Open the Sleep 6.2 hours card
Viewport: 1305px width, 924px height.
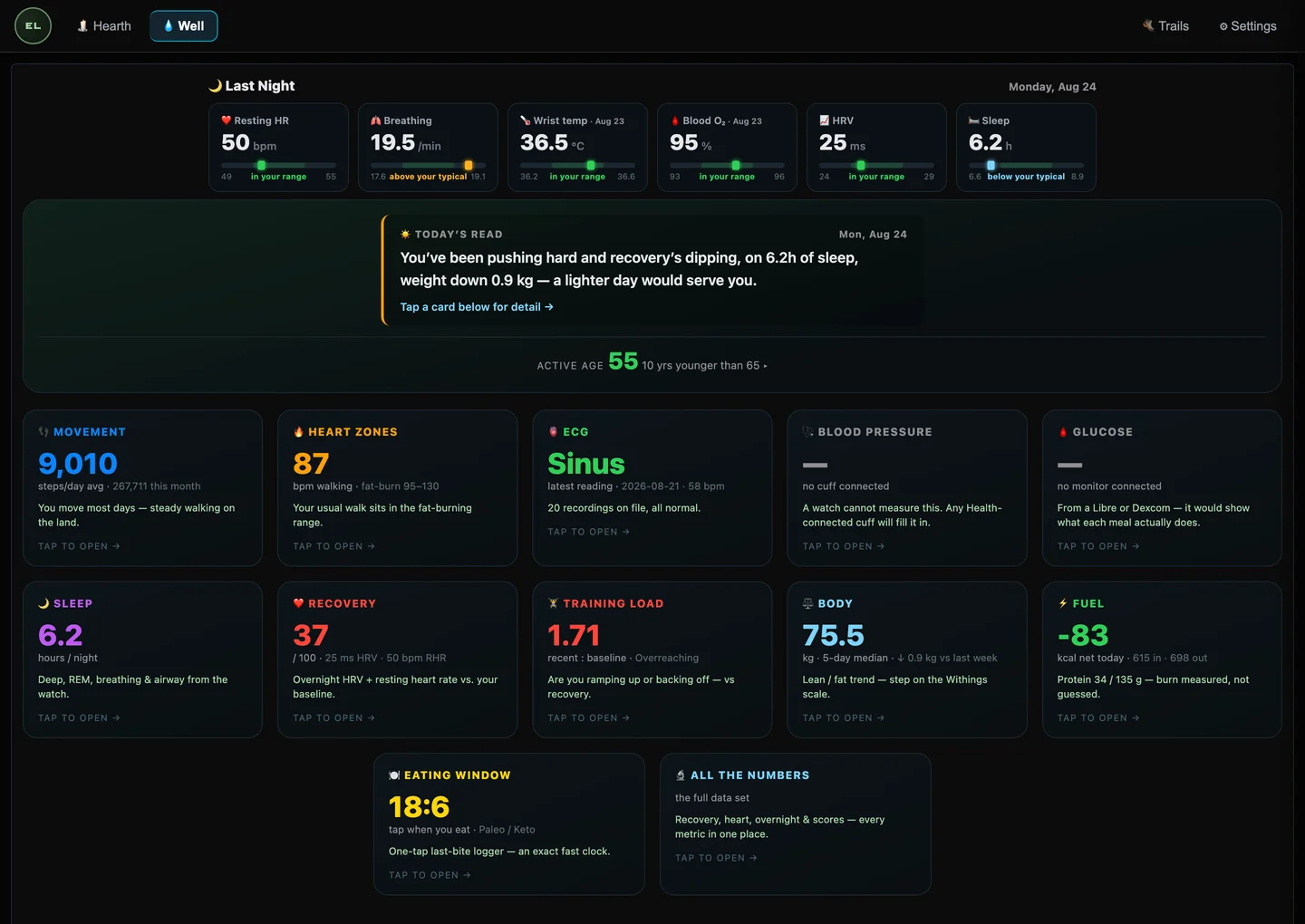point(142,659)
